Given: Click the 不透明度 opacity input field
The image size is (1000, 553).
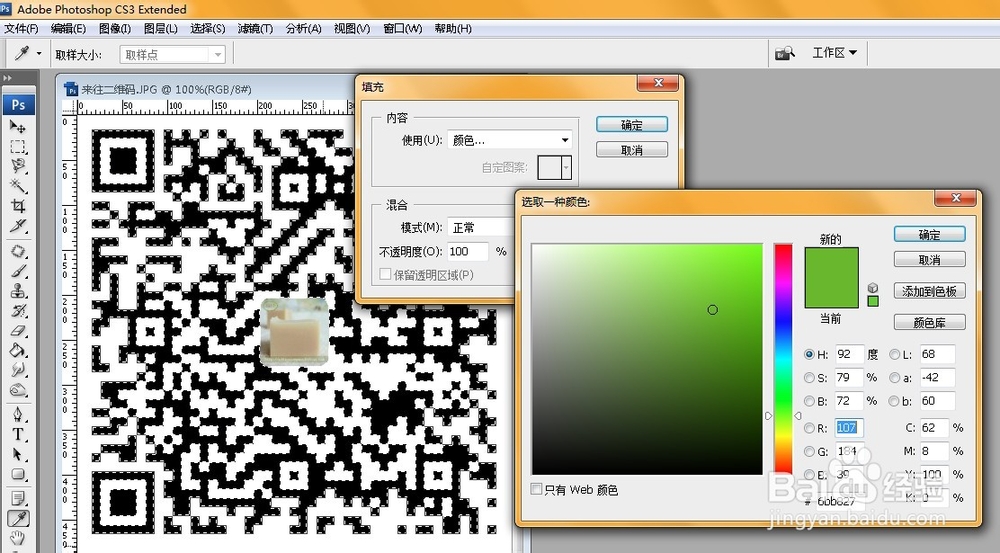Looking at the screenshot, I should point(467,251).
